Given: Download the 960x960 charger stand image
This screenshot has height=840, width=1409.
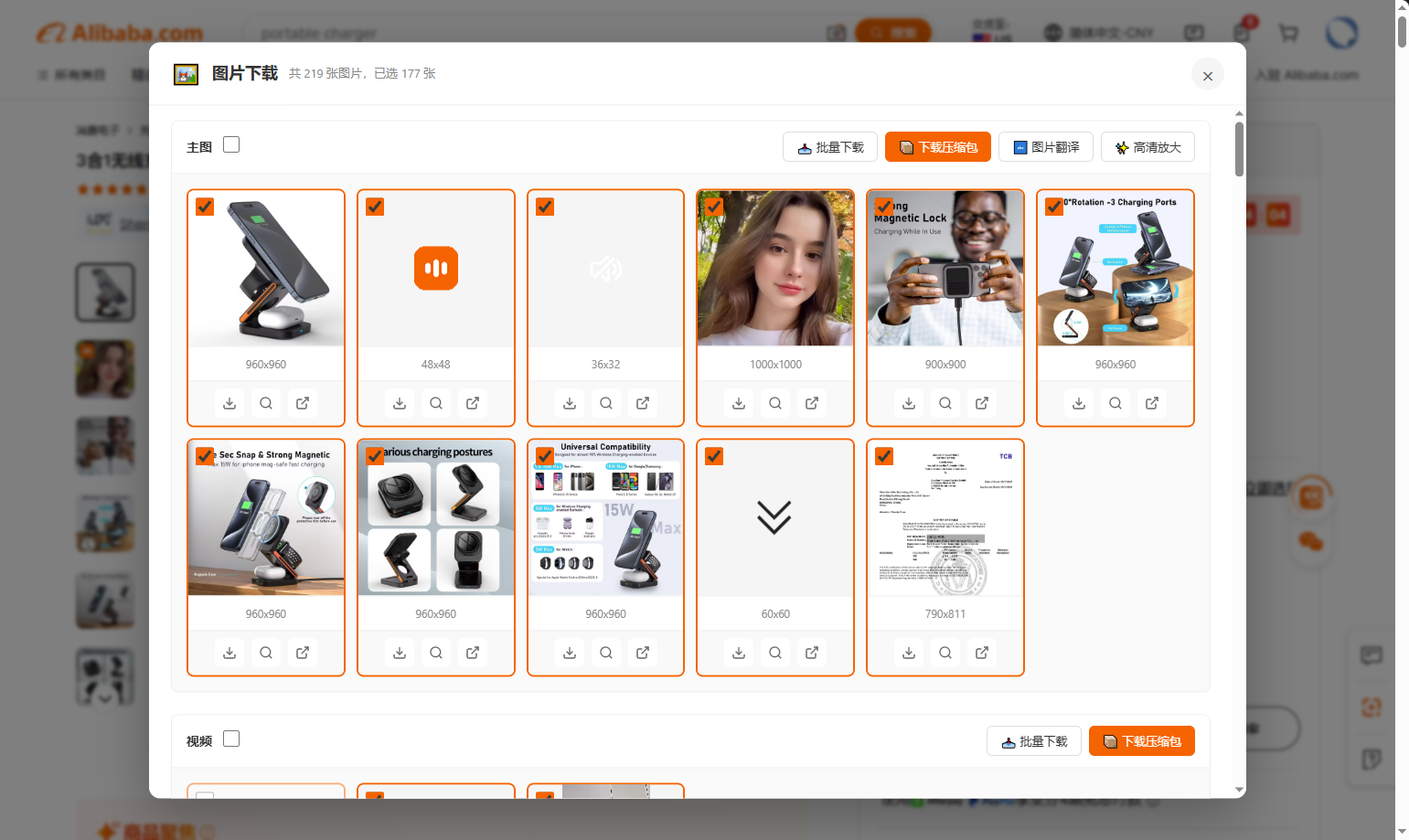Looking at the screenshot, I should coord(229,403).
